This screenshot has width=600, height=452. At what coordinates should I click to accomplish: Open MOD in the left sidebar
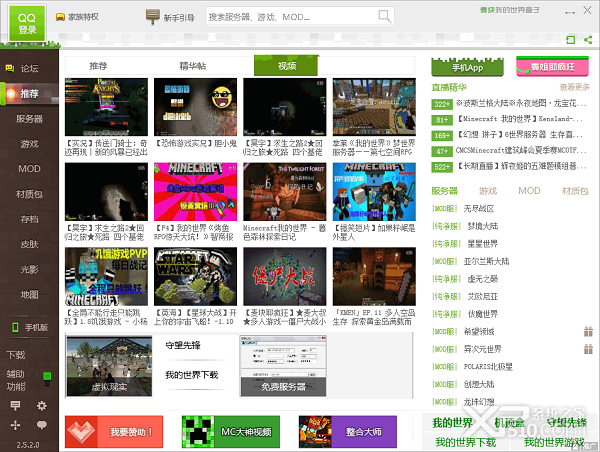[x=29, y=169]
